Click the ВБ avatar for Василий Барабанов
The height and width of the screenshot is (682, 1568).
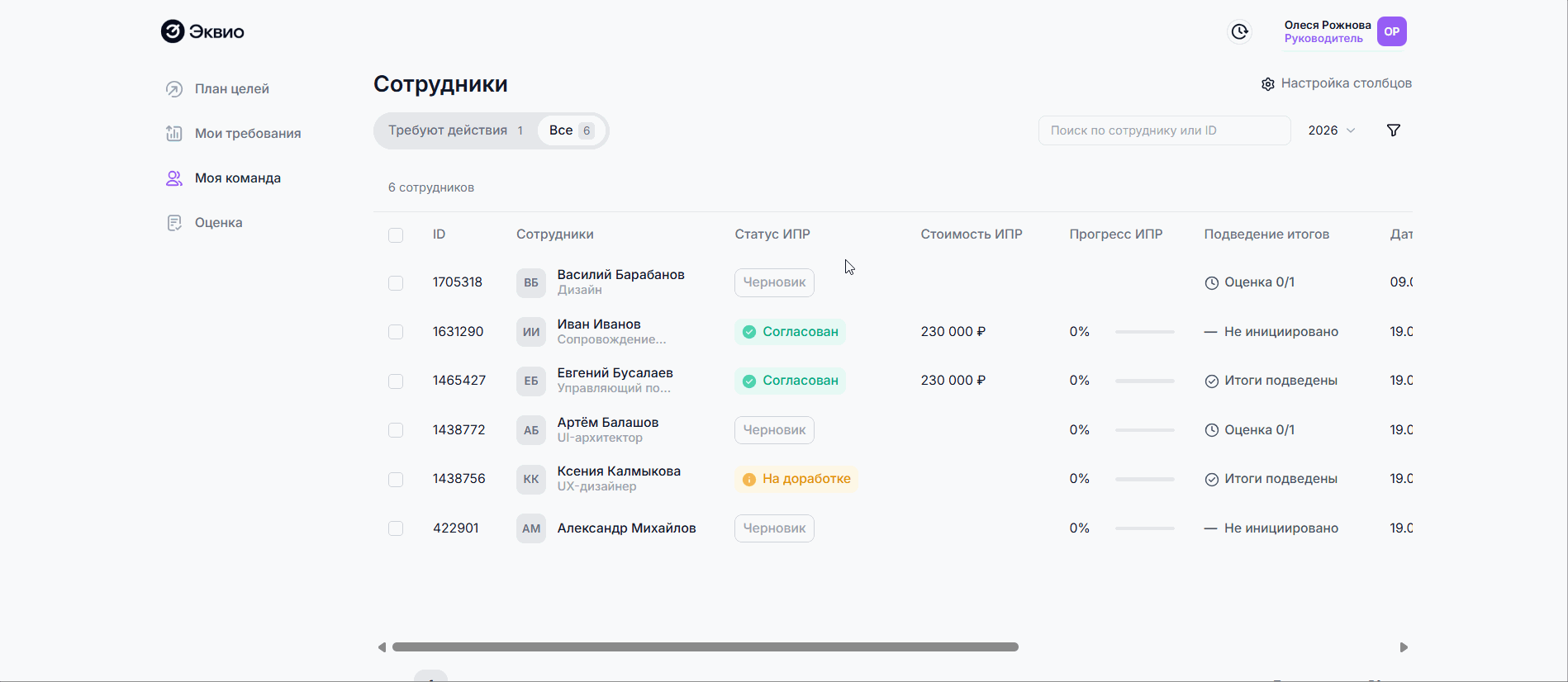(531, 282)
